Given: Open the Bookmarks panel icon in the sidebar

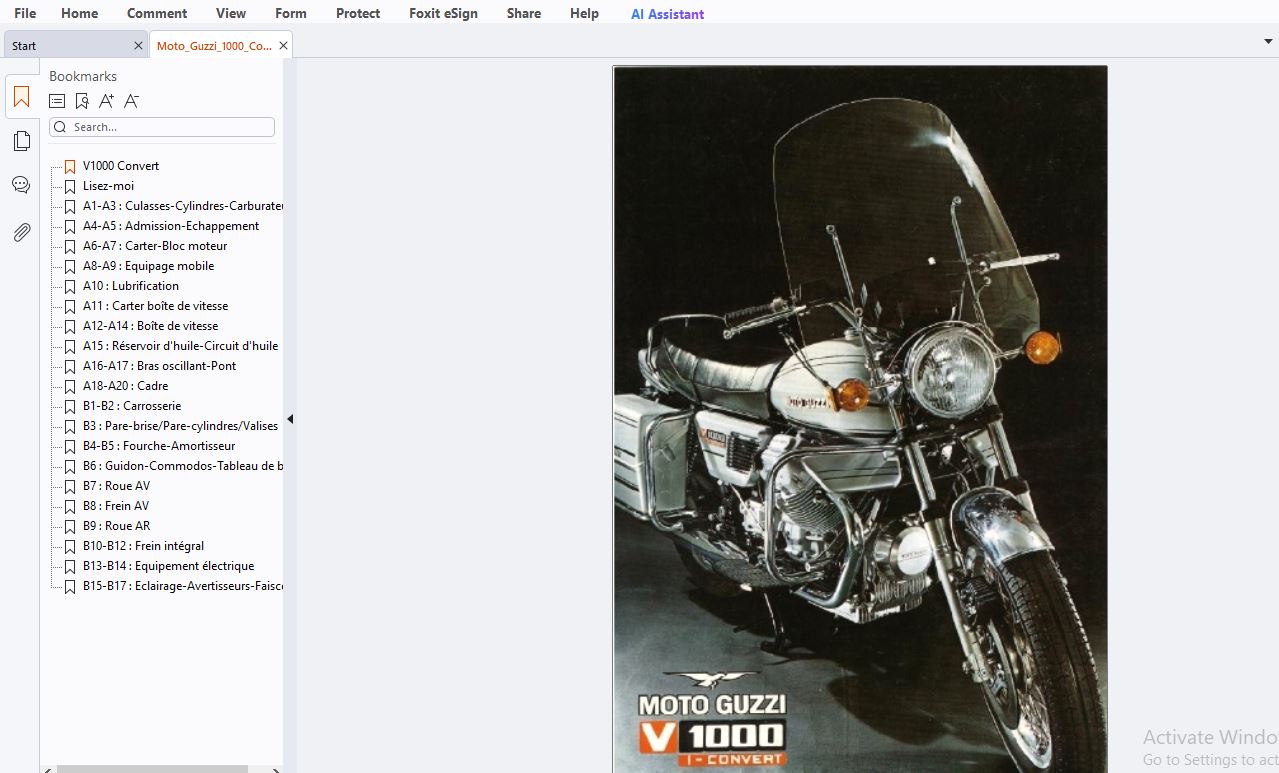Looking at the screenshot, I should coord(21,97).
